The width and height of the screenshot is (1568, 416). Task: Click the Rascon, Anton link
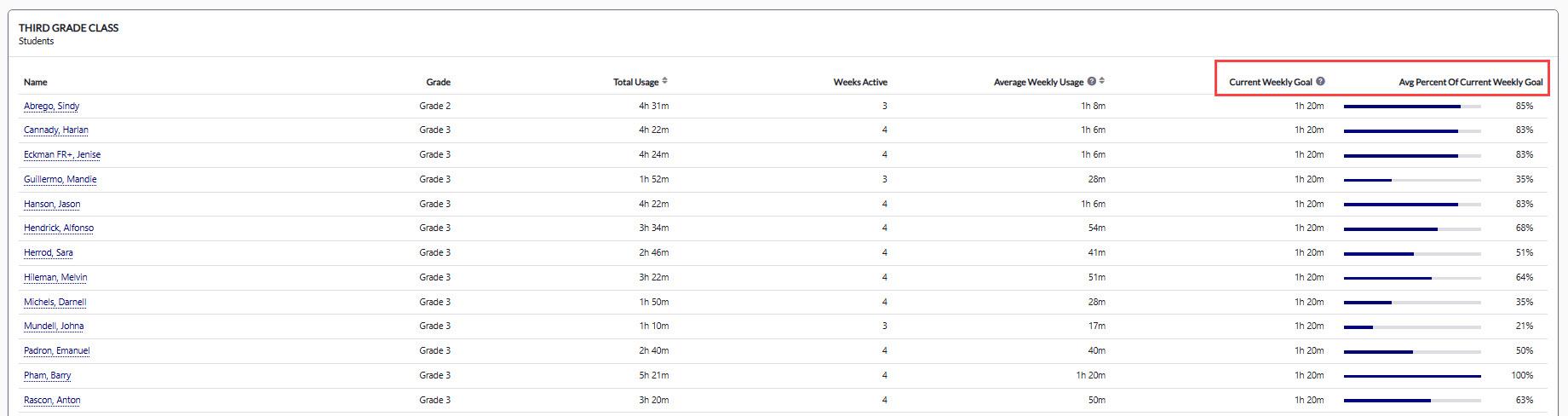click(52, 400)
